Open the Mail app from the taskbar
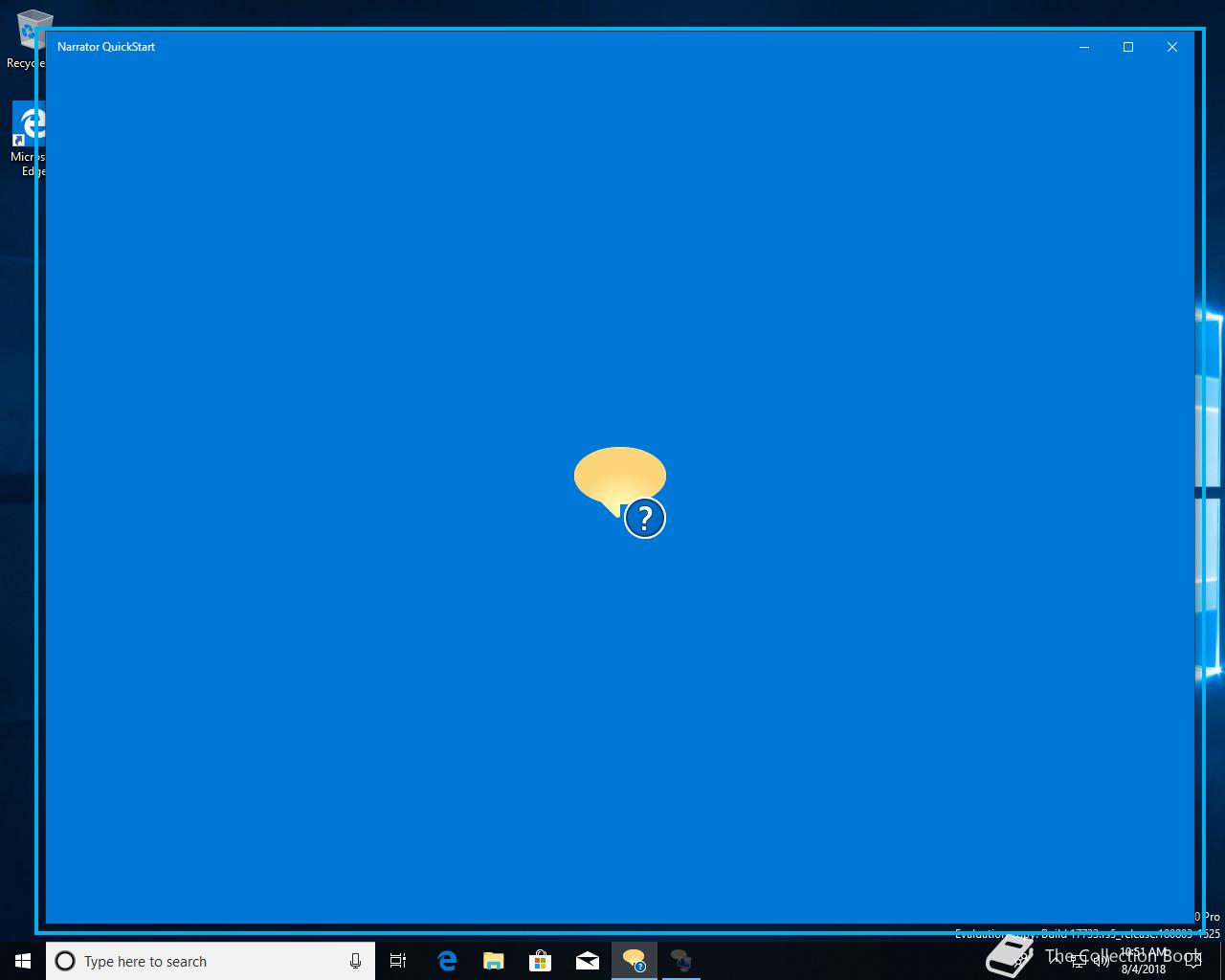This screenshot has width=1225, height=980. (x=587, y=961)
